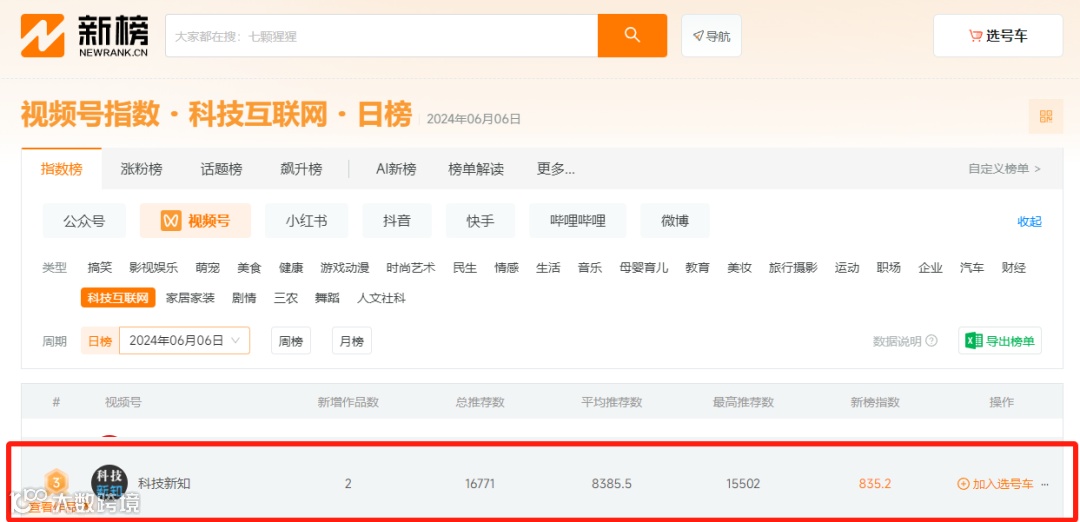Select the 日榜 period
The image size is (1080, 522).
pos(100,340)
